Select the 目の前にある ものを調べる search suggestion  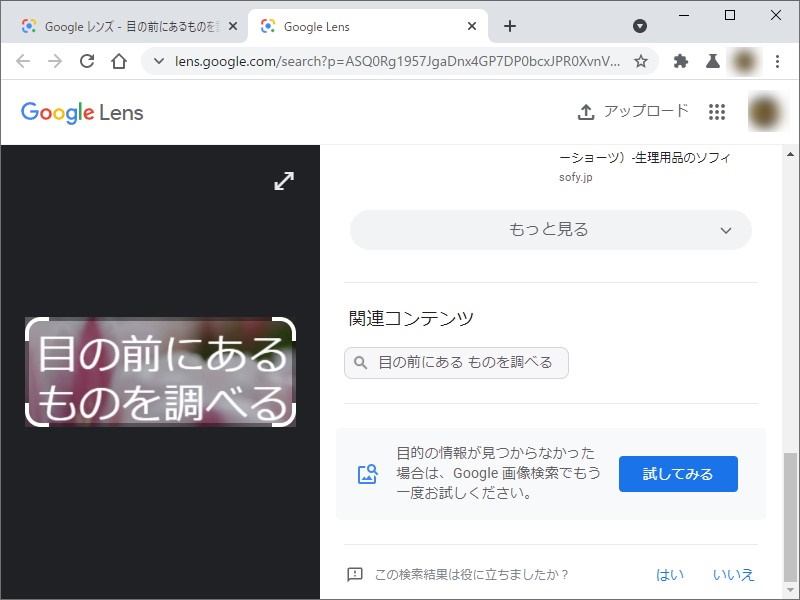(x=456, y=363)
